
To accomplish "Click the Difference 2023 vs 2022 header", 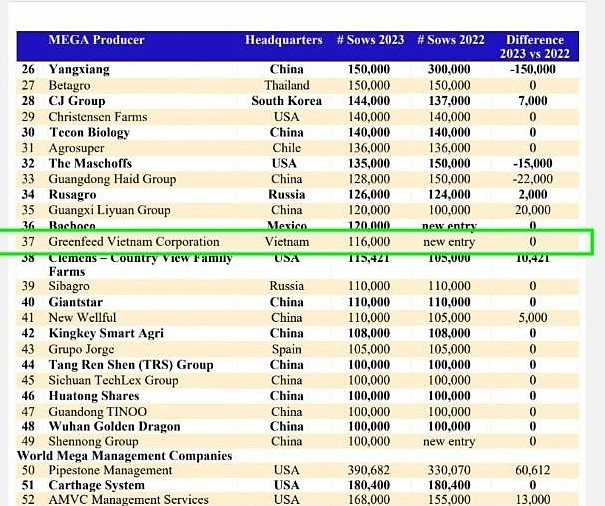I will coord(534,46).
